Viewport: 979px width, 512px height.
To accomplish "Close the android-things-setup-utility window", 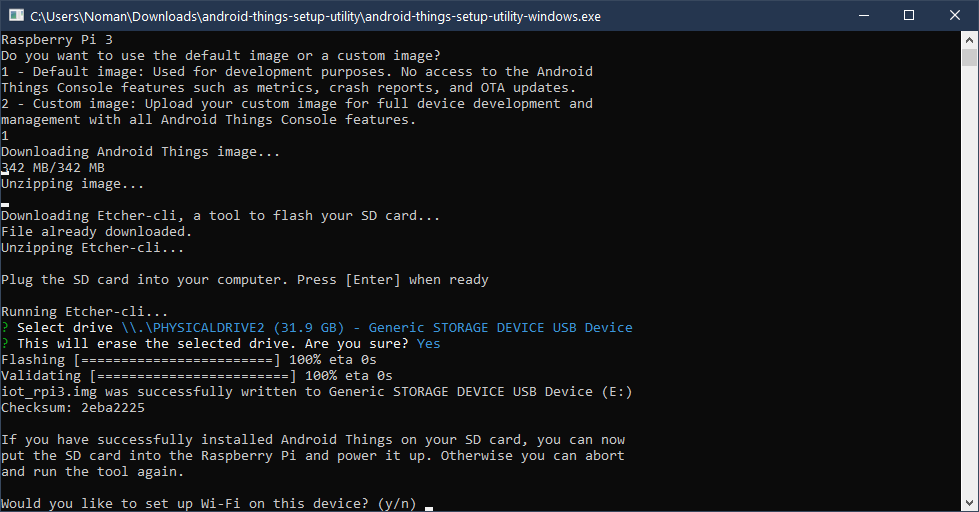I will click(954, 16).
